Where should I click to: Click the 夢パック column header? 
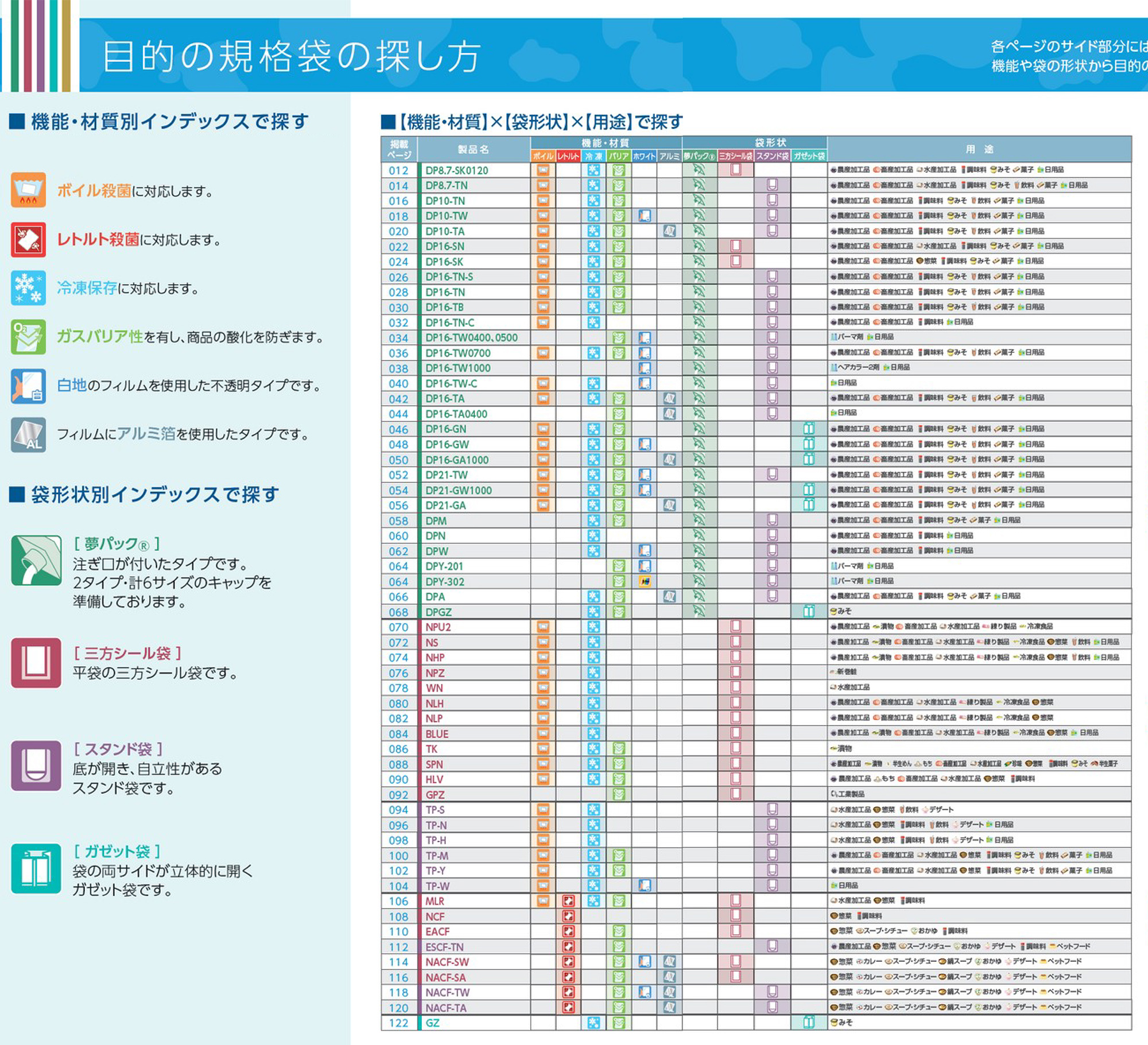click(x=700, y=156)
